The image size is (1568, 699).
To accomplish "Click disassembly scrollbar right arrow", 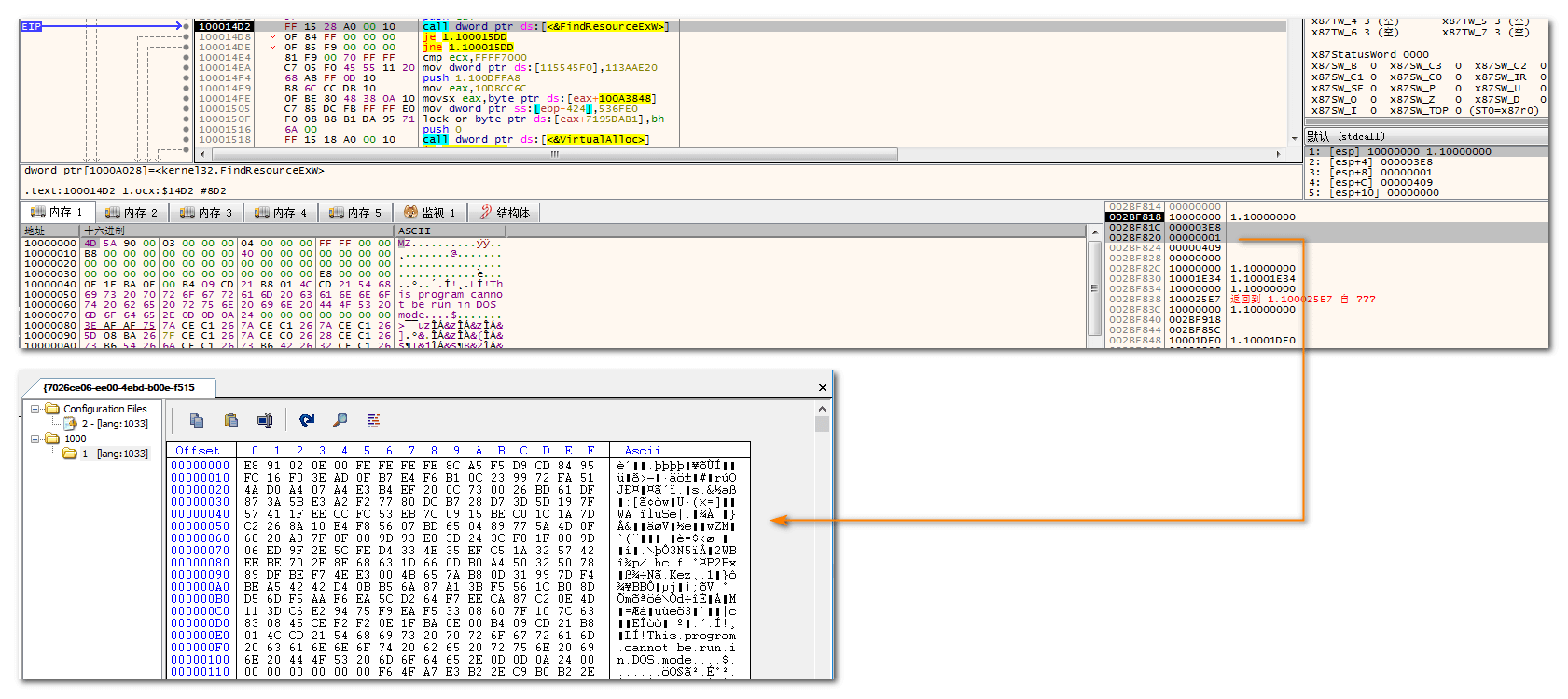I will 1279,154.
